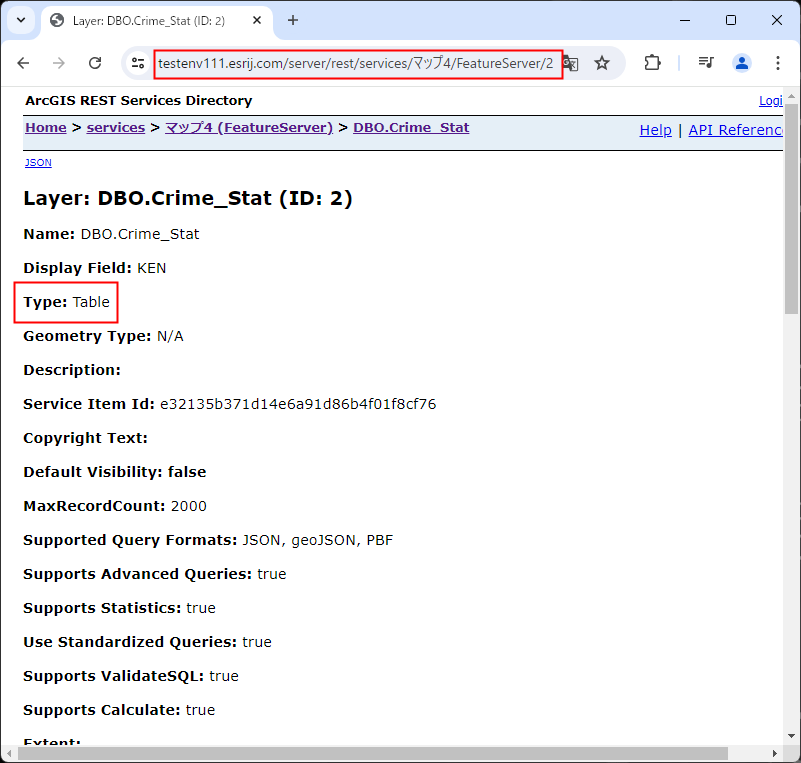Click the Supported Query Formats value
Image resolution: width=801 pixels, height=763 pixels.
pos(318,540)
